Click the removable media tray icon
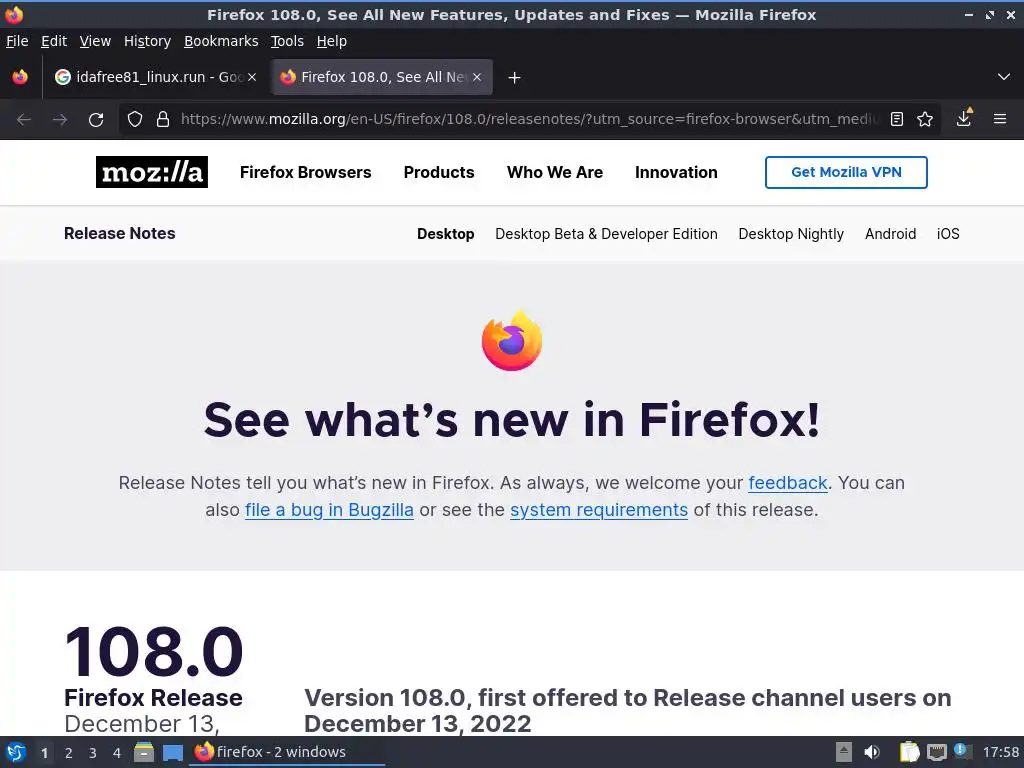The width and height of the screenshot is (1024, 768). (x=844, y=752)
